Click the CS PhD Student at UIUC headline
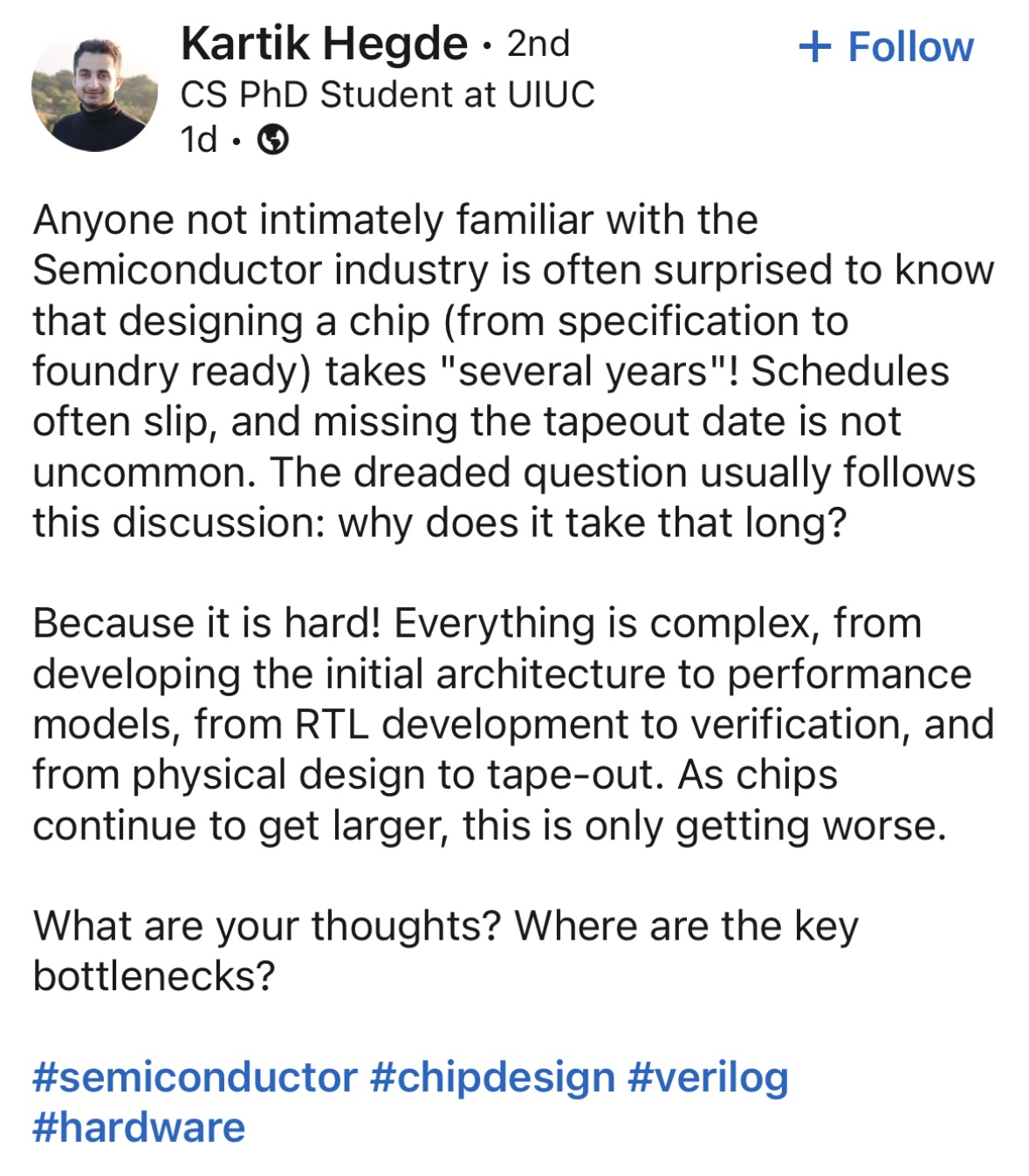 (388, 94)
